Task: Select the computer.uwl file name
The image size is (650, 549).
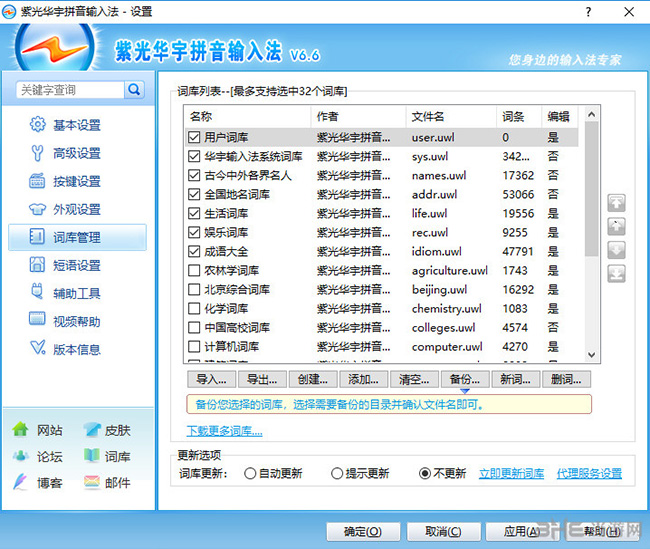Action: tap(447, 347)
